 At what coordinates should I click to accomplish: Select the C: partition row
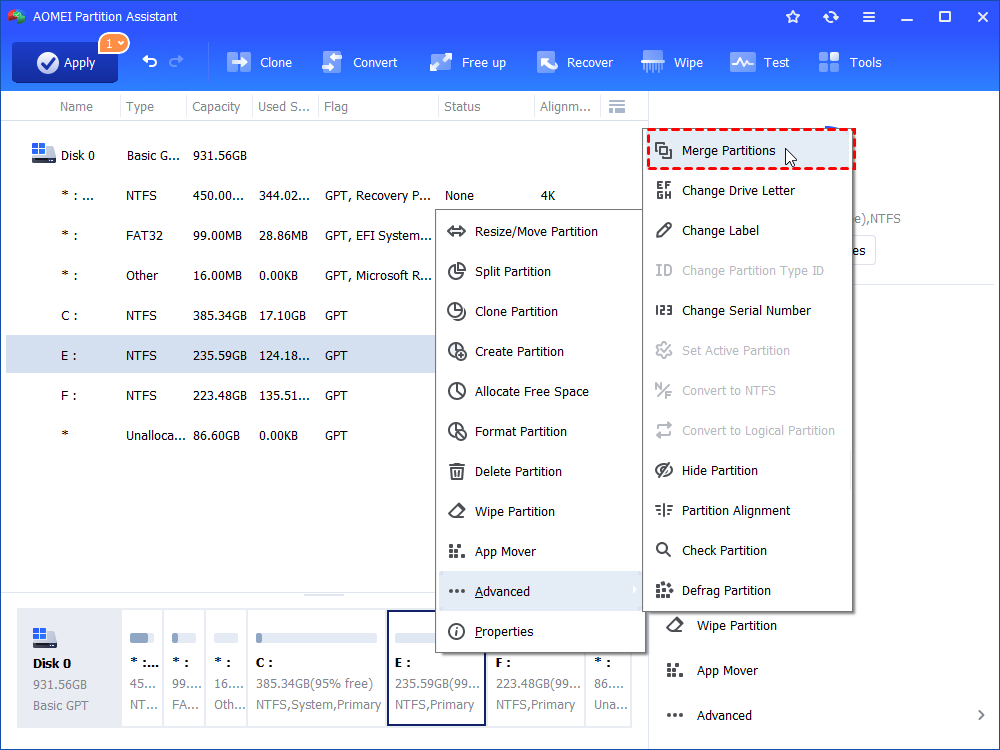(220, 316)
